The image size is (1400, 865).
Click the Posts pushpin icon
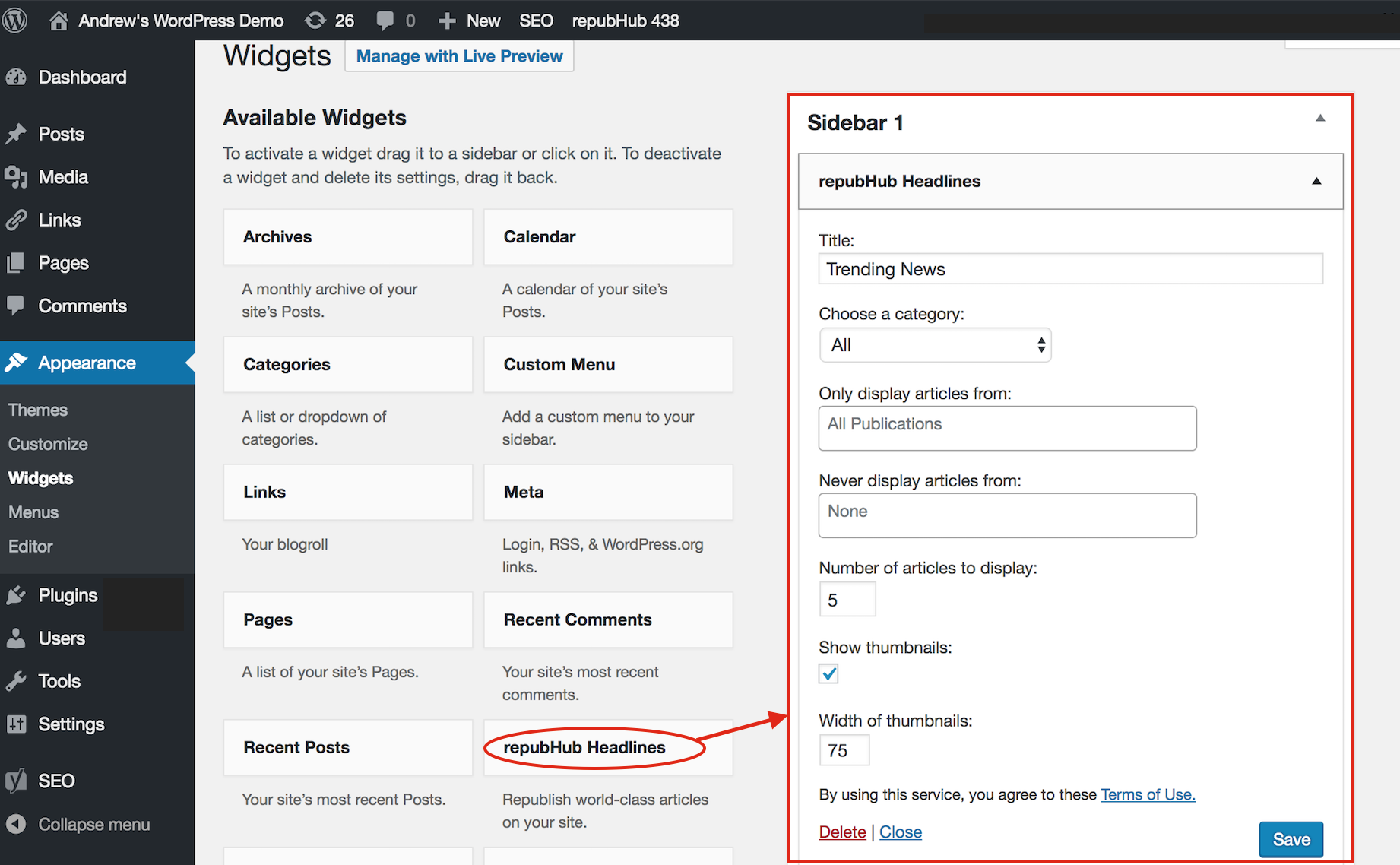[x=16, y=135]
